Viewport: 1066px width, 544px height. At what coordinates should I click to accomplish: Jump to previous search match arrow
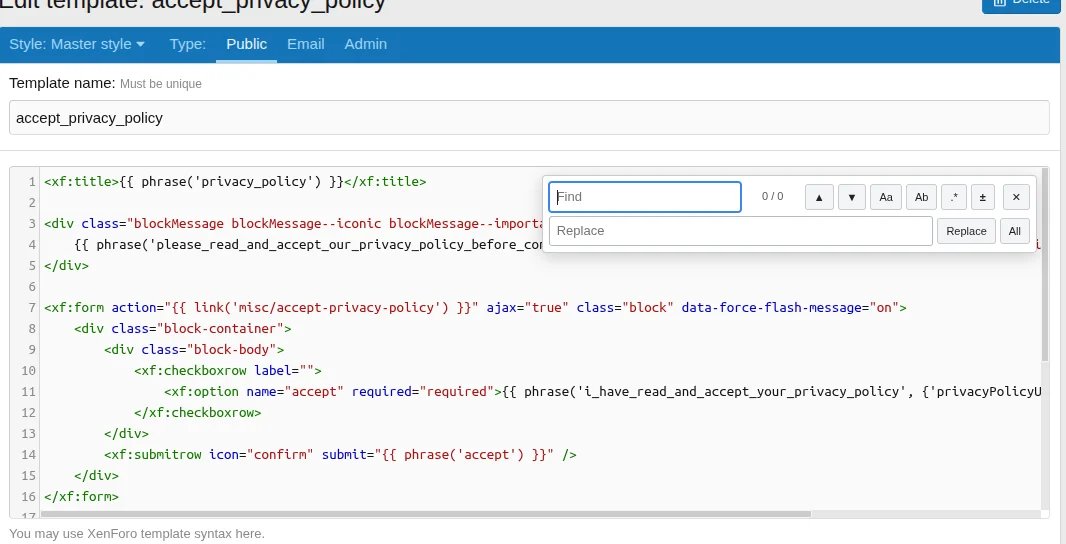click(x=819, y=197)
